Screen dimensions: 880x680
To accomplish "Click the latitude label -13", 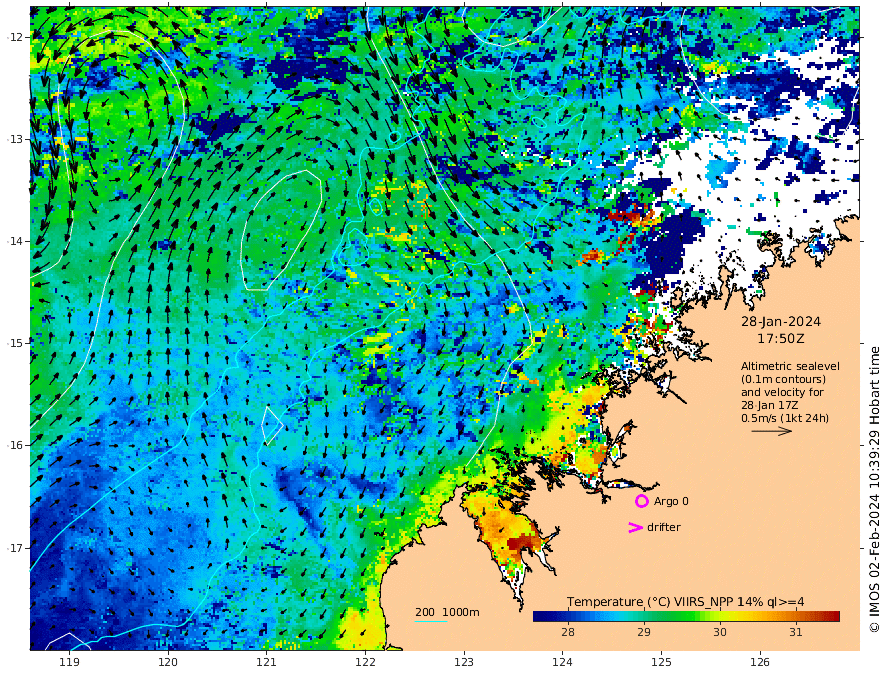I will 14,139.
